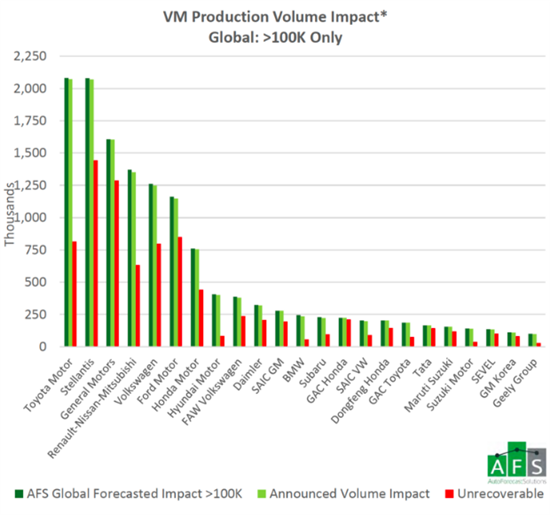Click the 250 y-axis label
The image size is (550, 515).
(35, 314)
